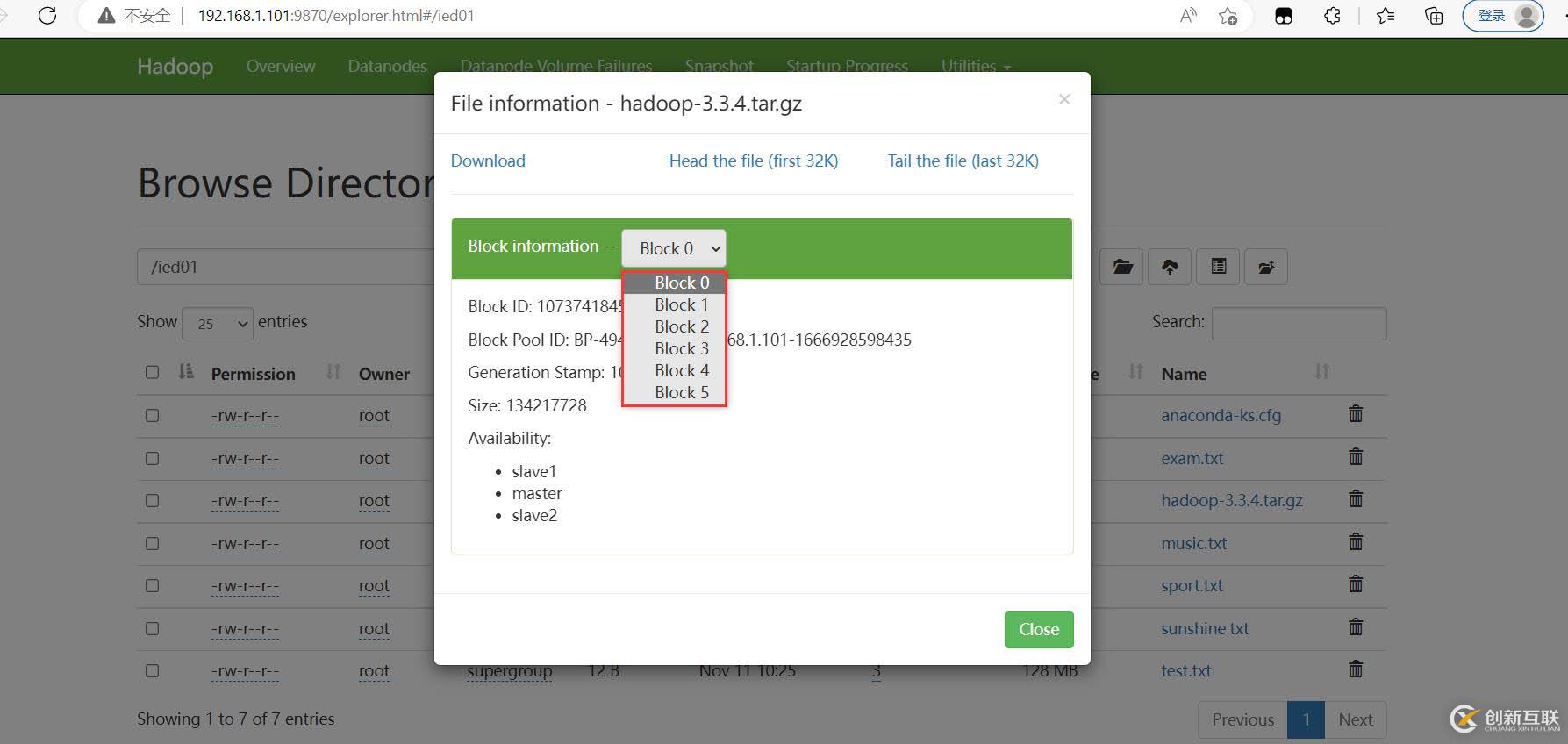Open the Snapshot page in the navbar
The image size is (1568, 744).
click(x=720, y=66)
